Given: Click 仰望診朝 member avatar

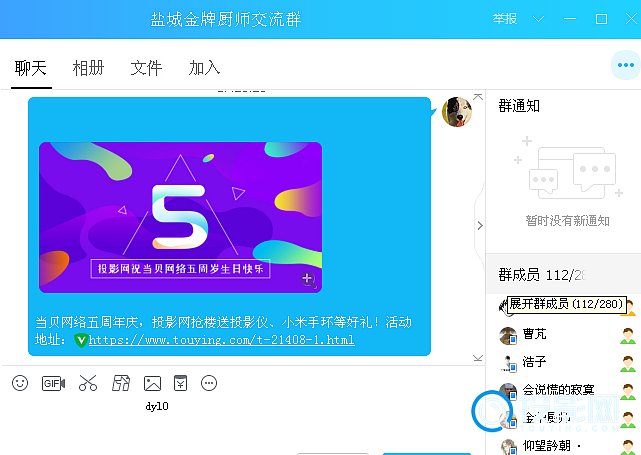Looking at the screenshot, I should coord(508,446).
